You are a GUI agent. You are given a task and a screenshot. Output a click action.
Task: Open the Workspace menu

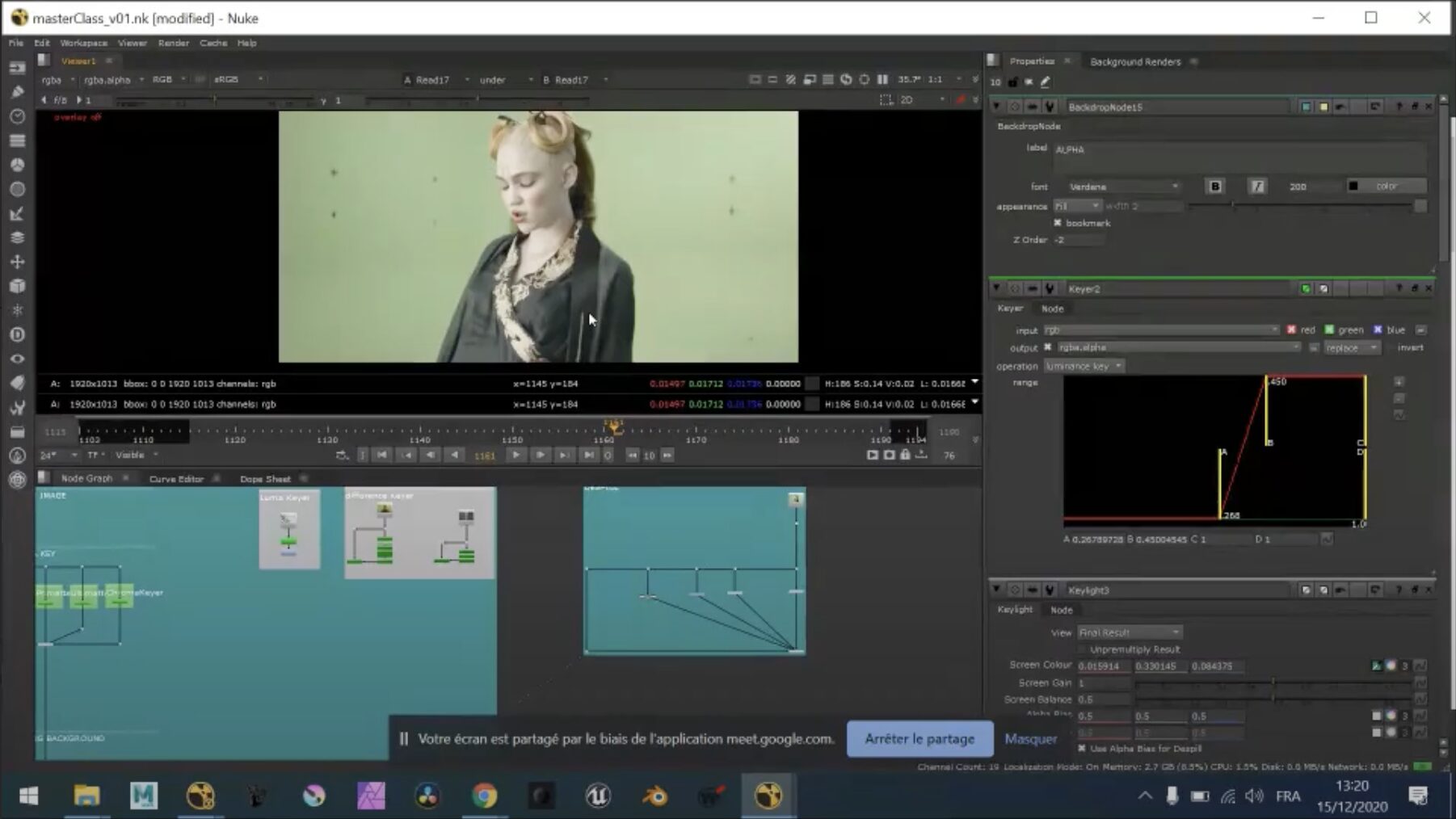tap(82, 43)
